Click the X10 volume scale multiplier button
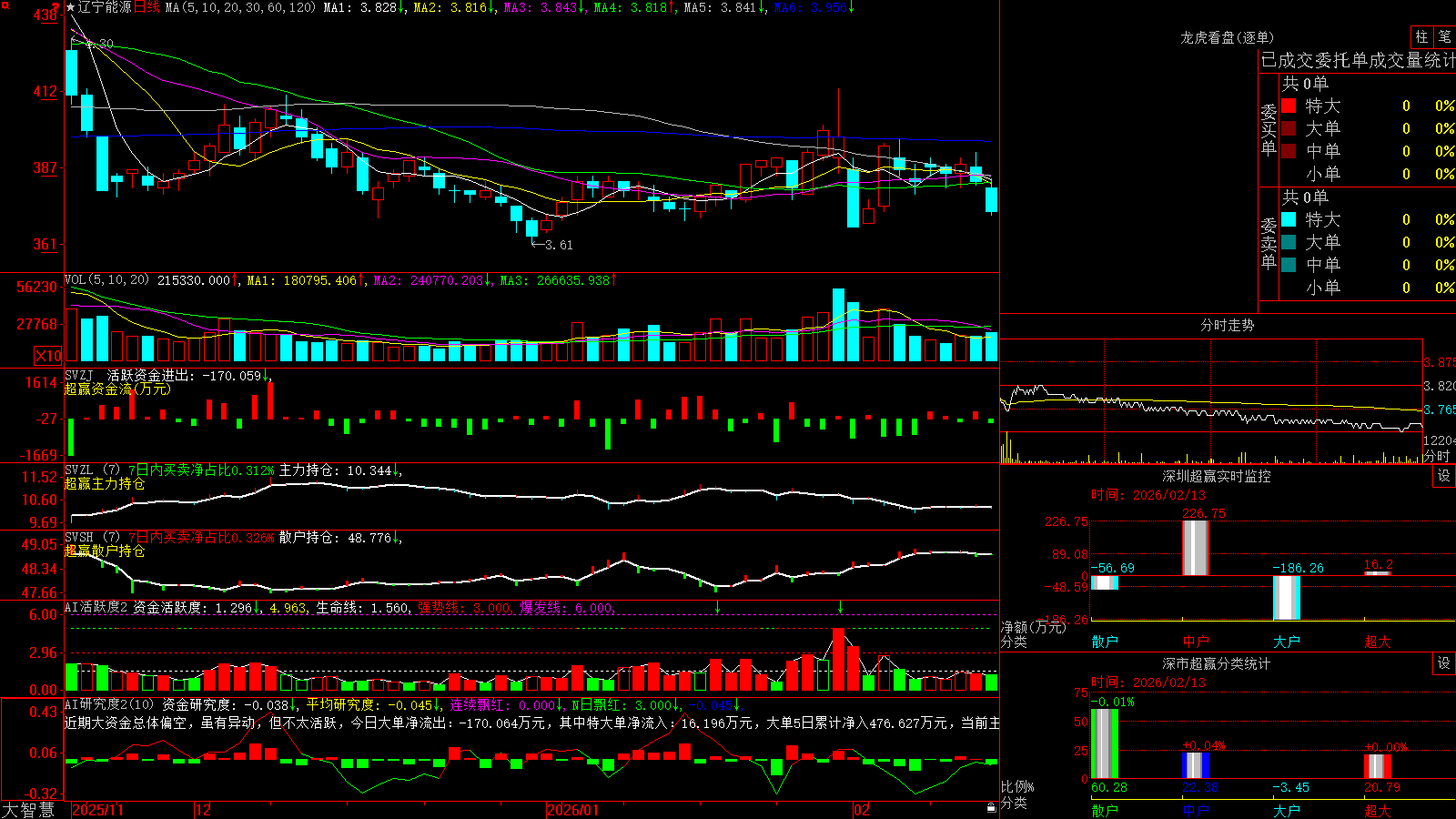 pos(48,356)
